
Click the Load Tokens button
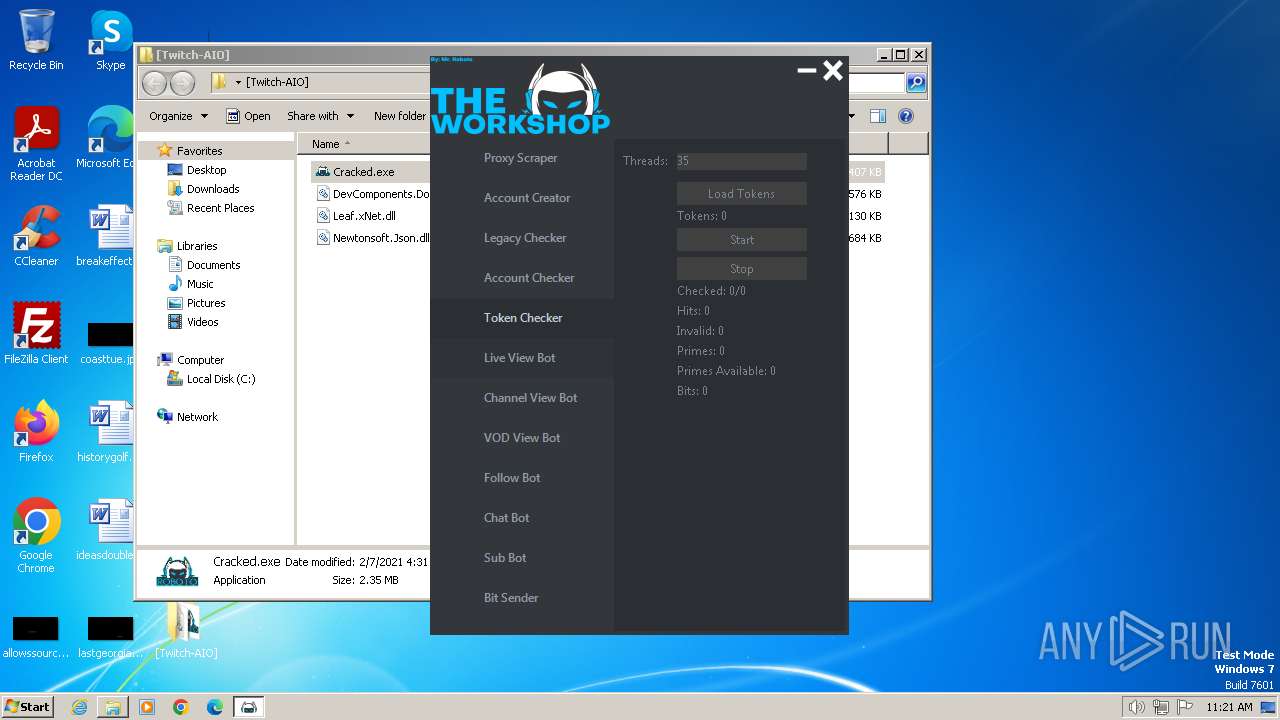coord(741,194)
